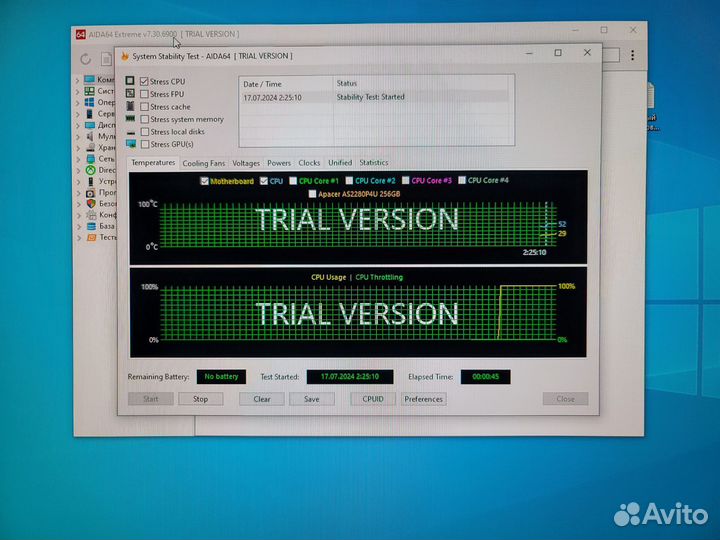Open the Preferences button
720x540 pixels.
[423, 399]
